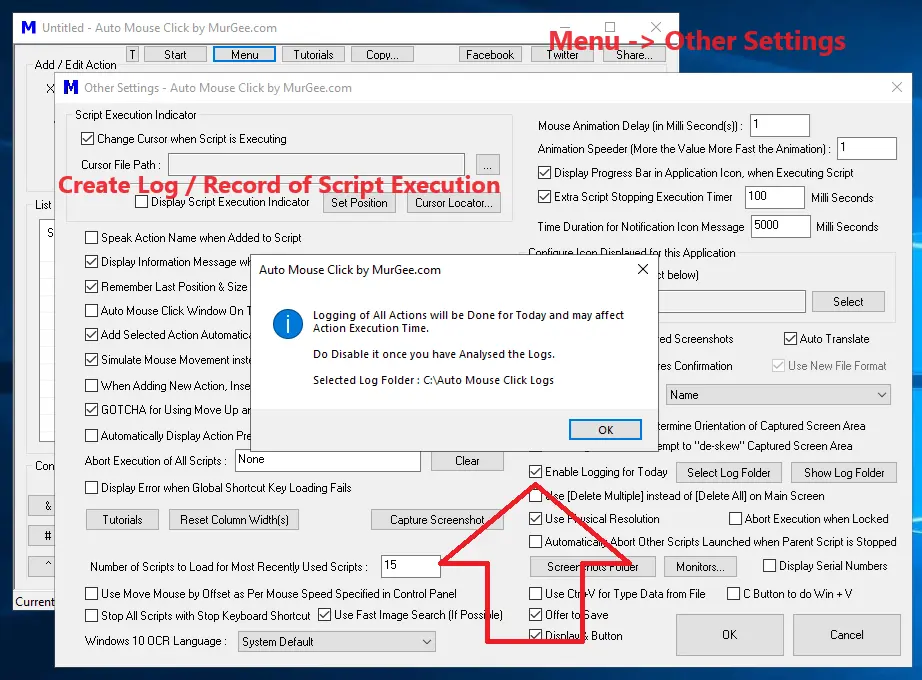
Task: Open the Cursor Locator... button
Action: (453, 203)
